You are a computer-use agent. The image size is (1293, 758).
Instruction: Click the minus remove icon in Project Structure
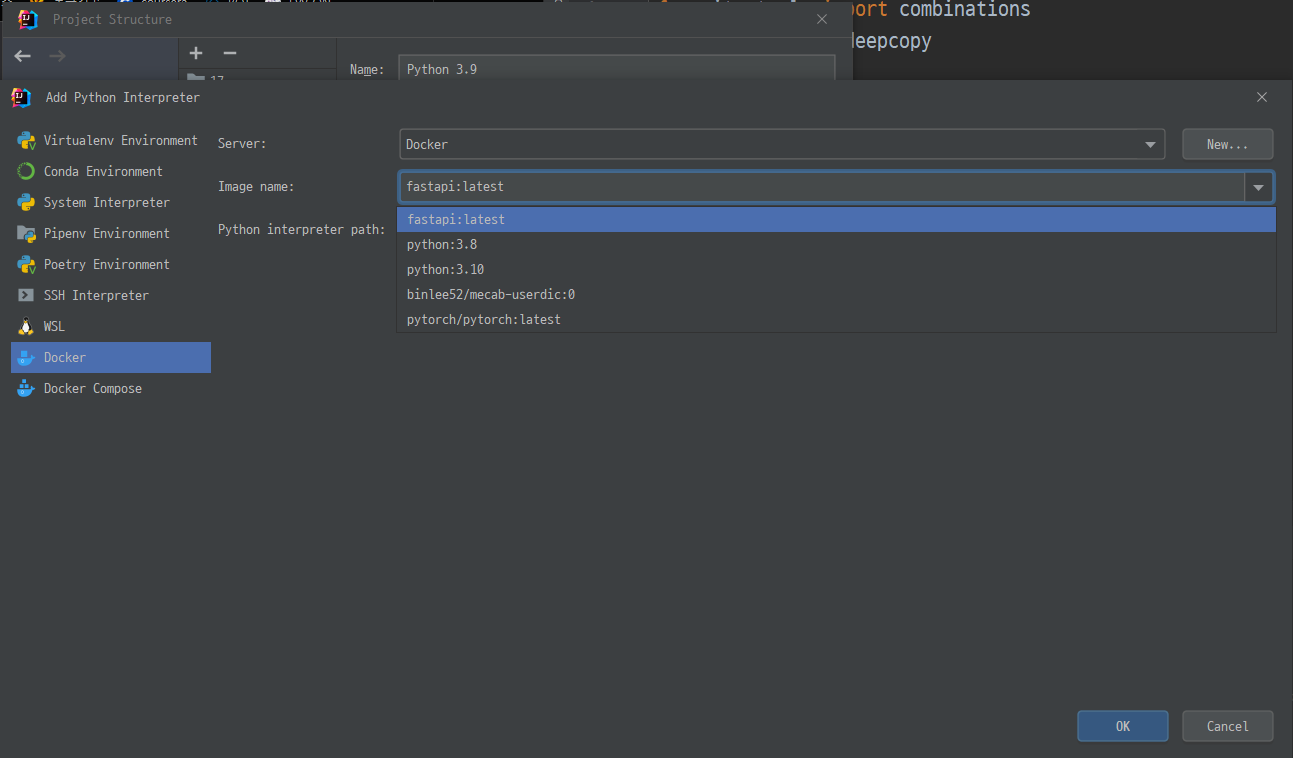pyautogui.click(x=230, y=53)
